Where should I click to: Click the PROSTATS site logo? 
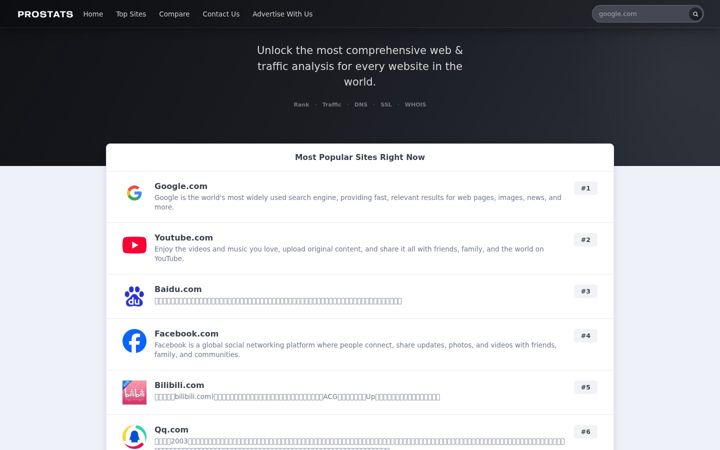pos(45,14)
